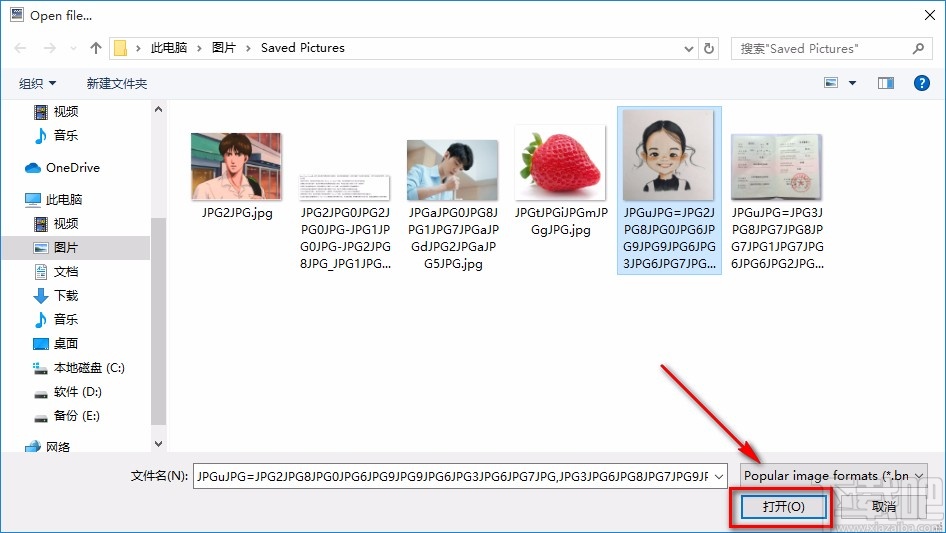Open the 组织 menu
946x533 pixels.
37,83
